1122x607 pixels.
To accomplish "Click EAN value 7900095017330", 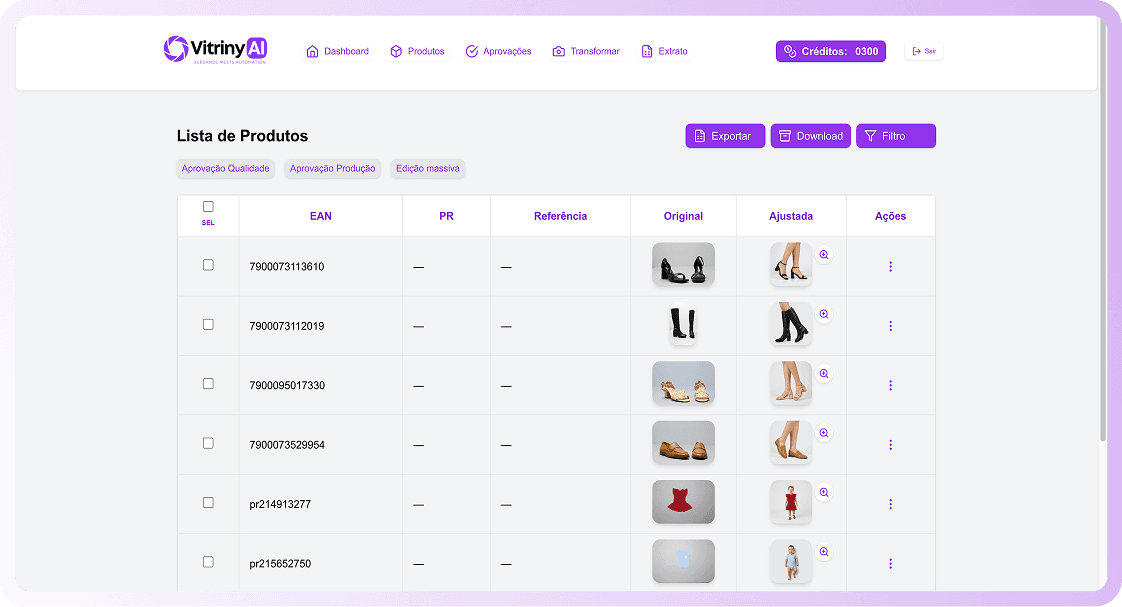I will point(287,386).
